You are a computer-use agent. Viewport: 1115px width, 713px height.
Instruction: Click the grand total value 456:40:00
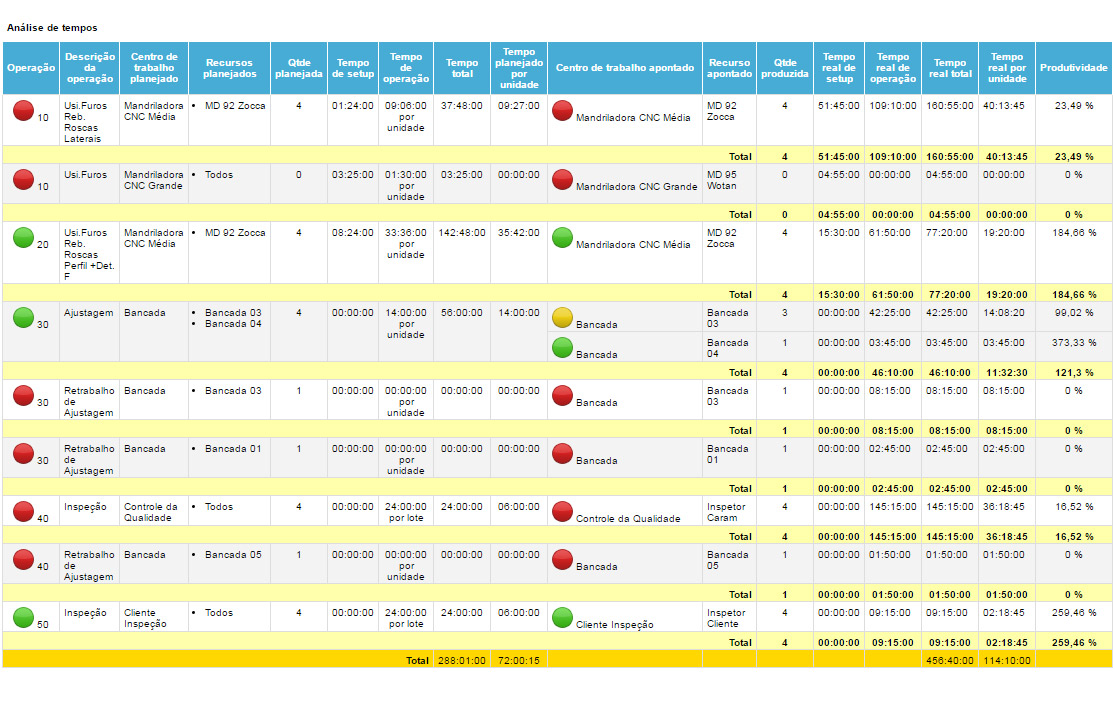(x=949, y=660)
